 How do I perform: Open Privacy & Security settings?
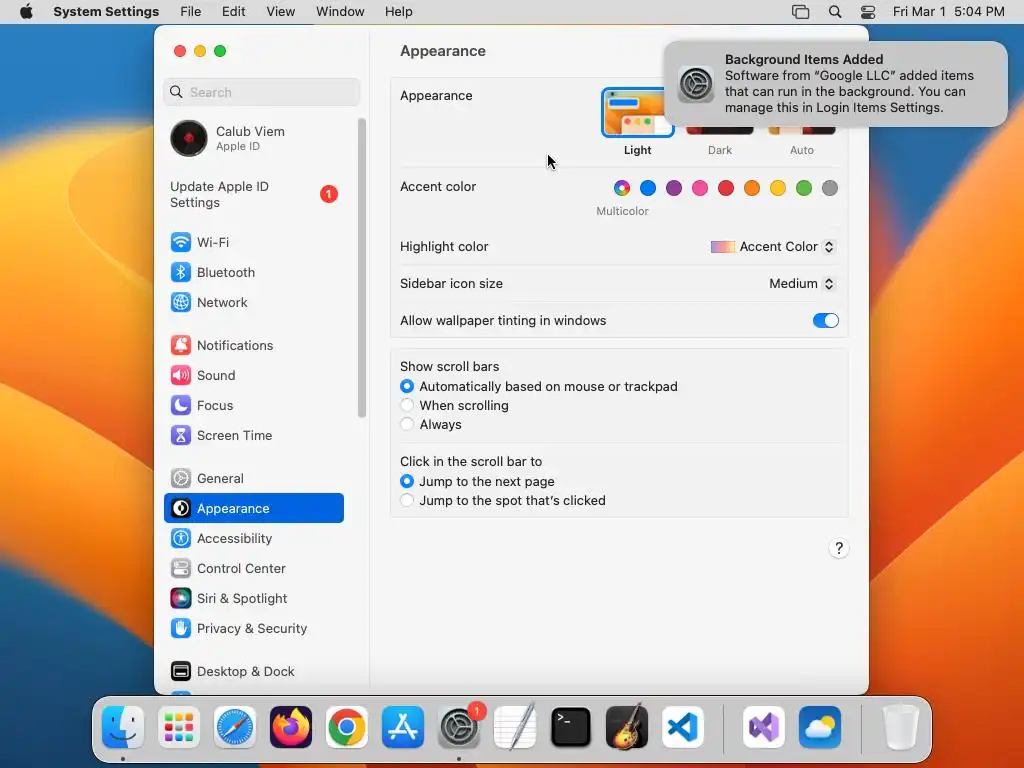[x=253, y=629]
